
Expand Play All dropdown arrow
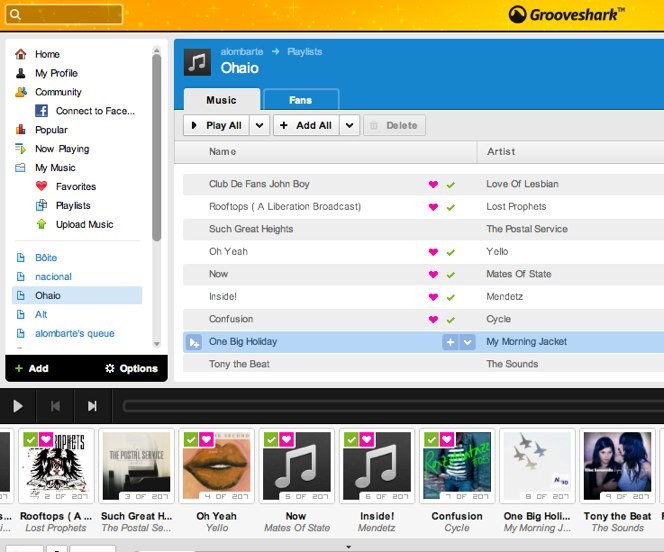(260, 125)
